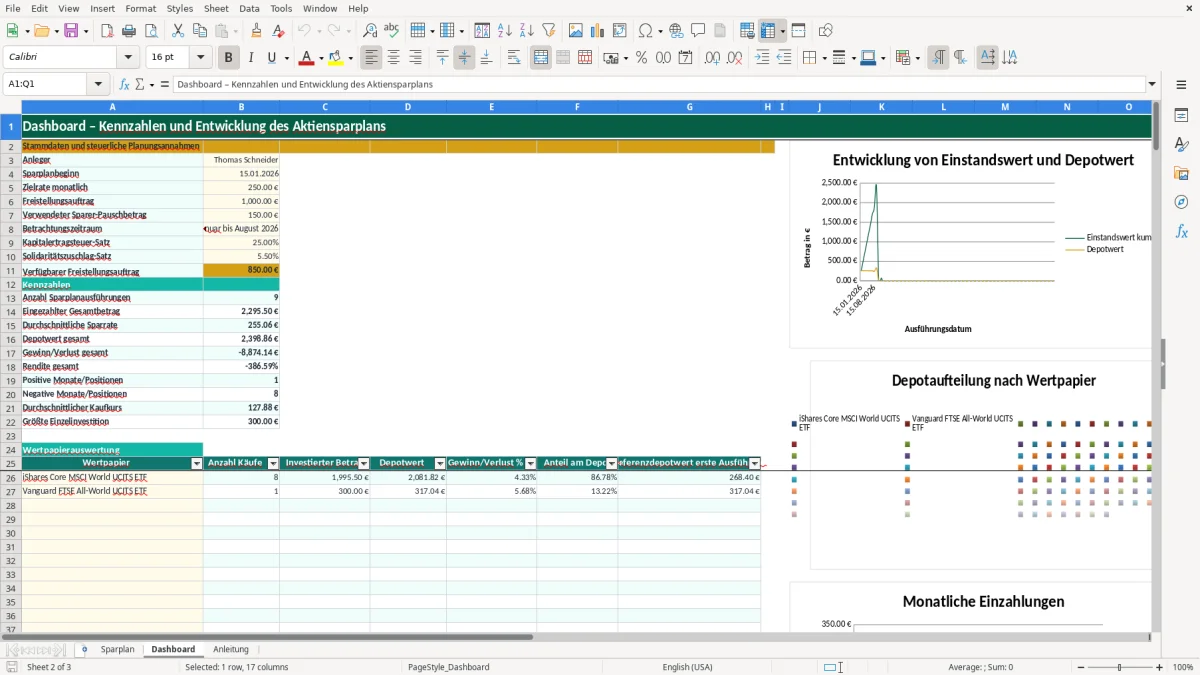
Task: Open the Depotwert column filter dropdown
Action: pyautogui.click(x=439, y=463)
